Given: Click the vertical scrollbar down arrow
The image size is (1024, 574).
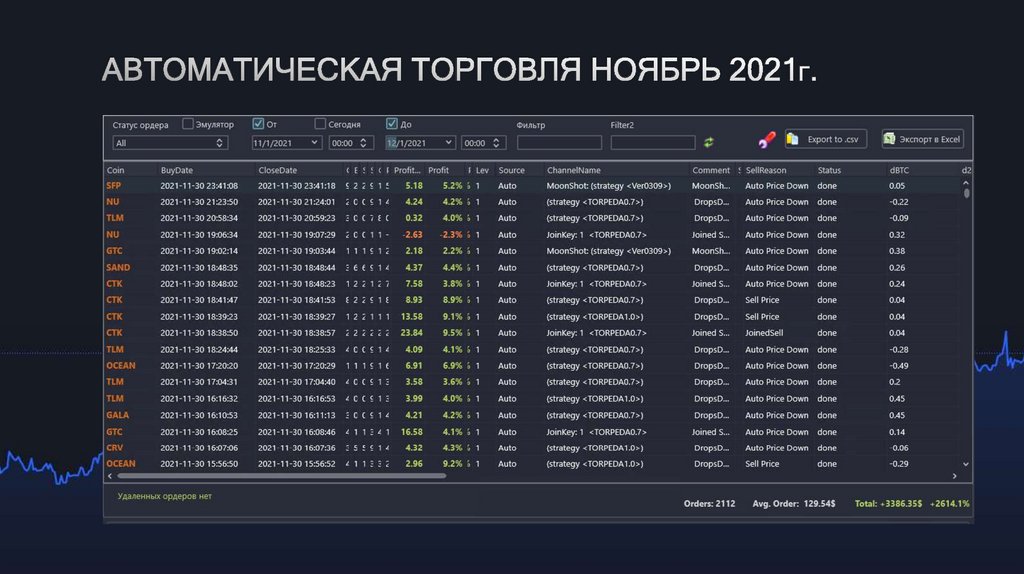Looking at the screenshot, I should pyautogui.click(x=966, y=464).
